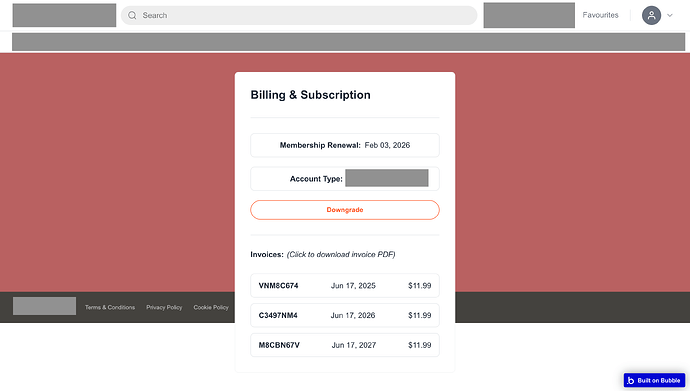690x391 pixels.
Task: Focus the Search input field
Action: click(x=299, y=15)
